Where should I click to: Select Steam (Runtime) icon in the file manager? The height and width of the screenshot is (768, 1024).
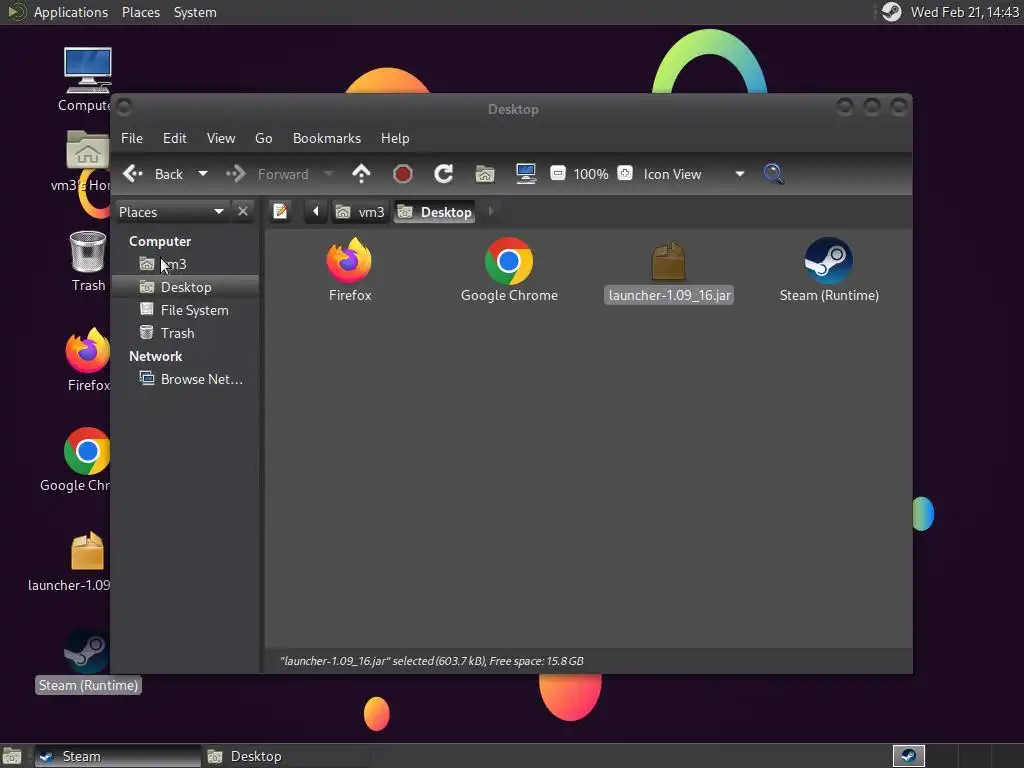[x=829, y=270]
